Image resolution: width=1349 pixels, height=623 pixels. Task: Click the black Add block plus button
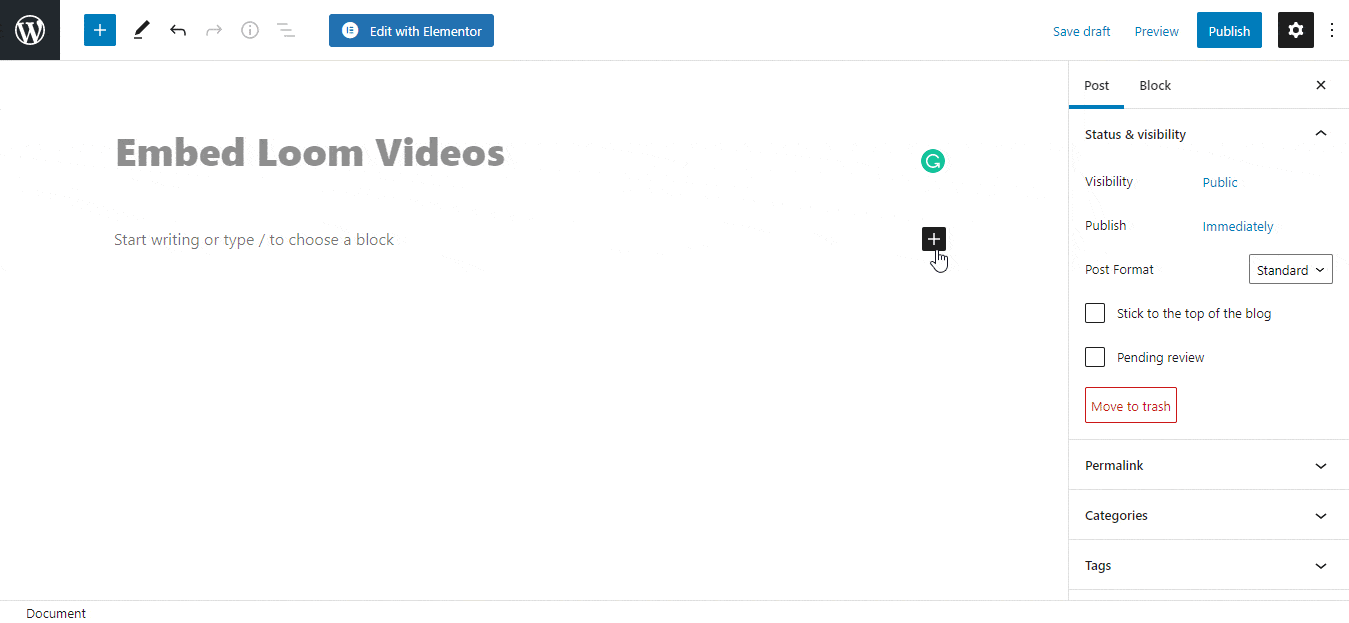click(934, 239)
